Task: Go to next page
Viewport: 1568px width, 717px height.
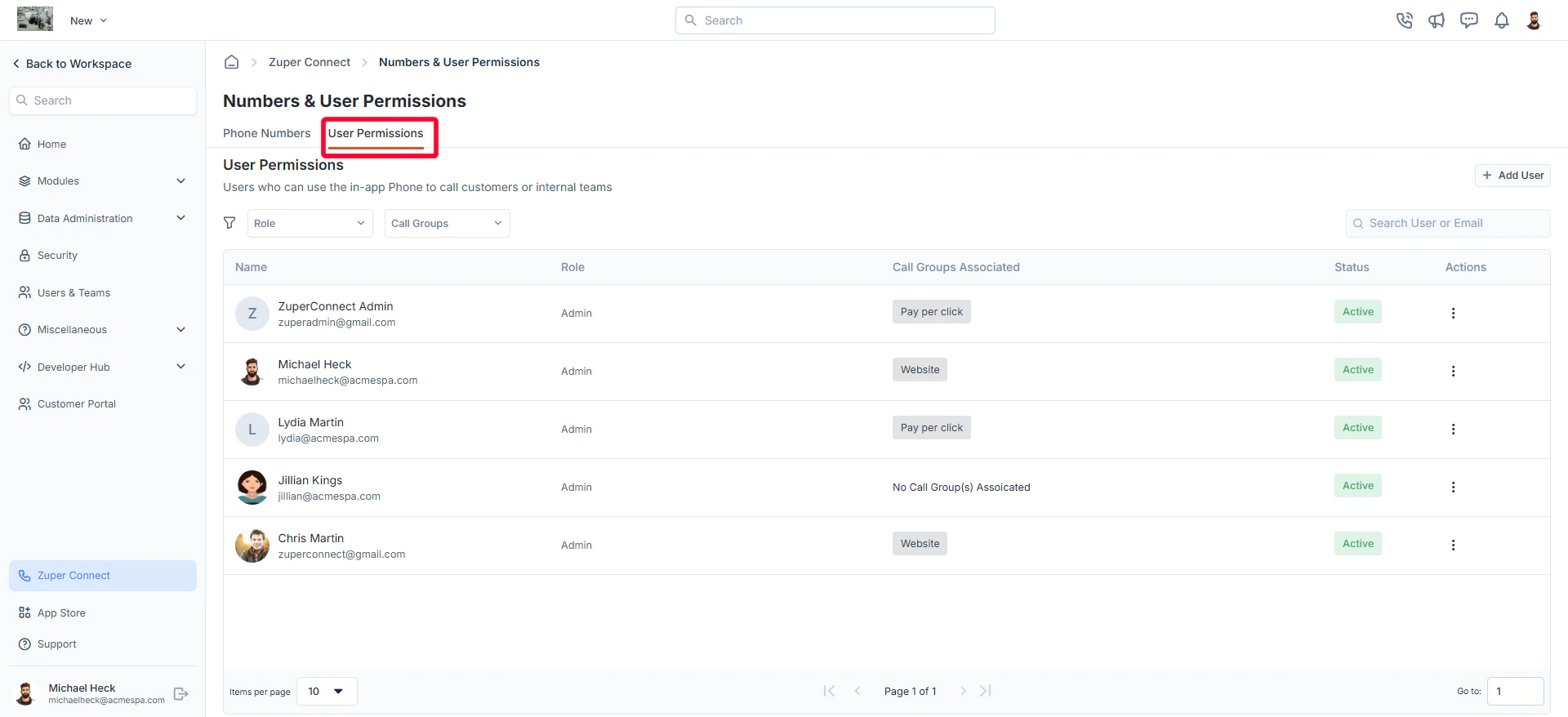Action: point(963,691)
